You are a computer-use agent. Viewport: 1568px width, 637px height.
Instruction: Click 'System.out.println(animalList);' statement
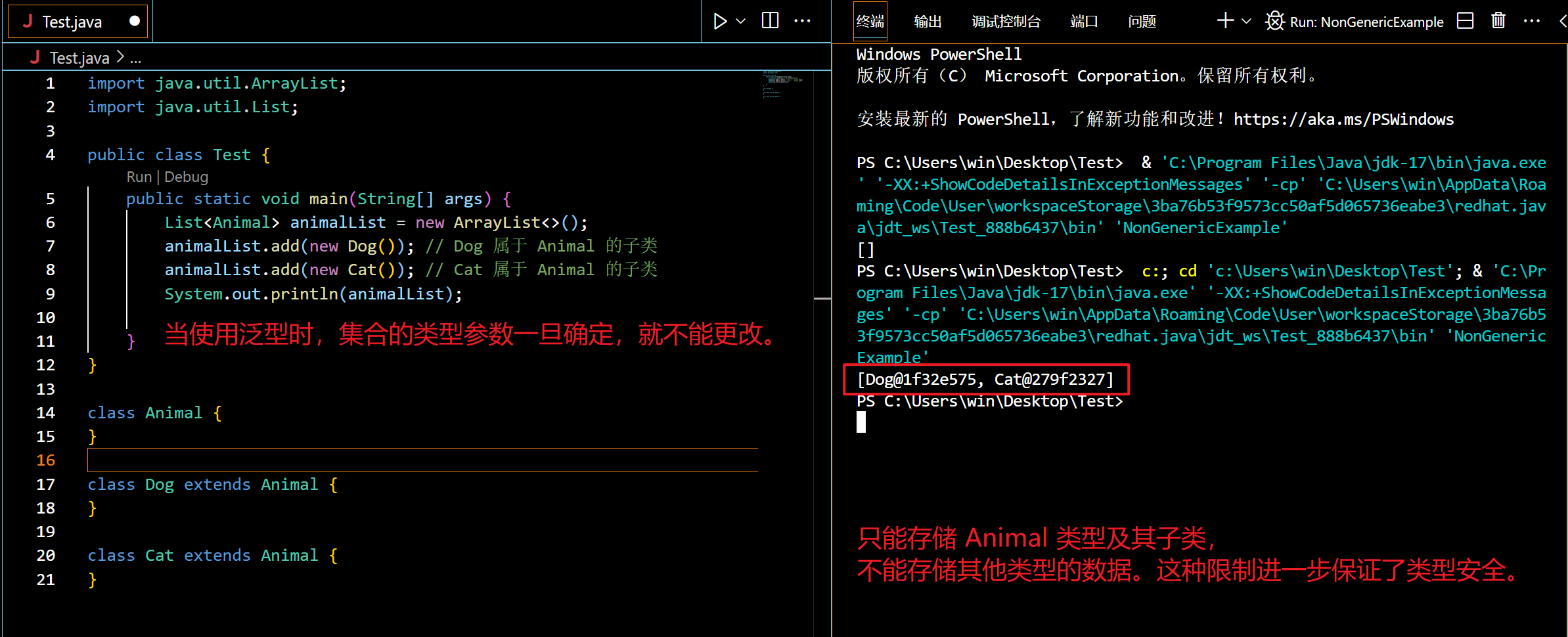coord(313,294)
